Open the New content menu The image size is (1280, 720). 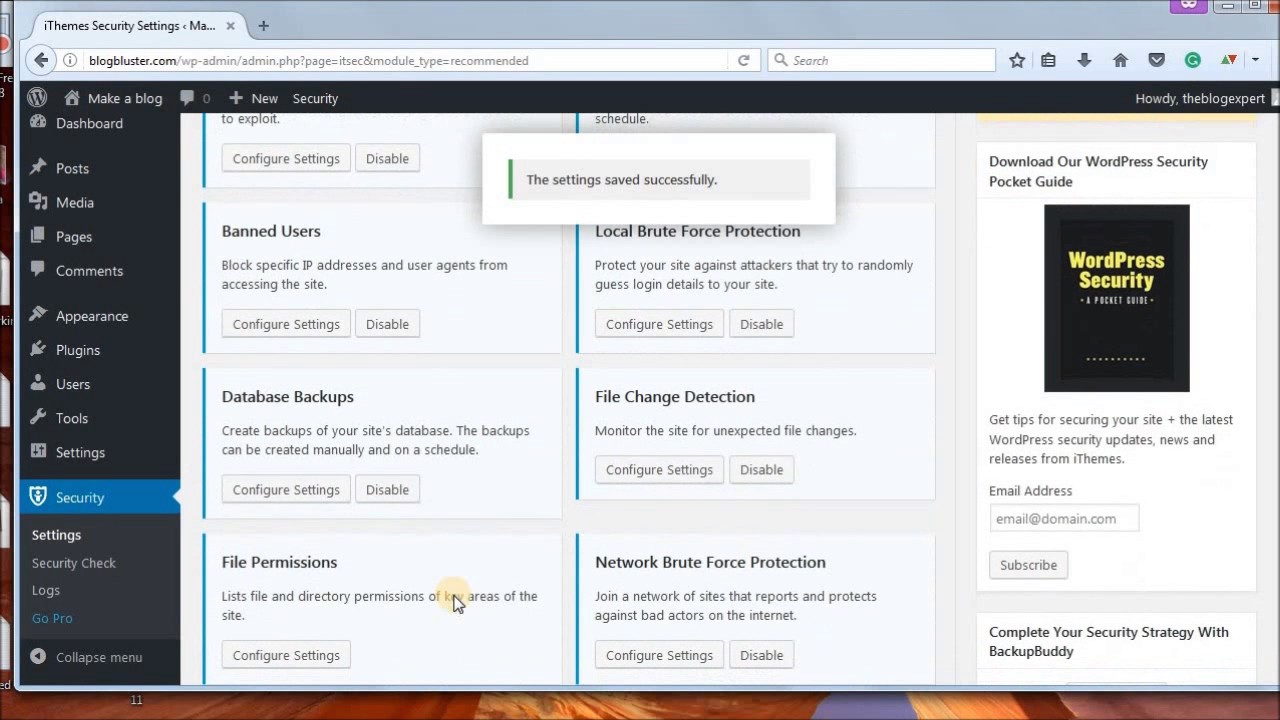click(254, 98)
